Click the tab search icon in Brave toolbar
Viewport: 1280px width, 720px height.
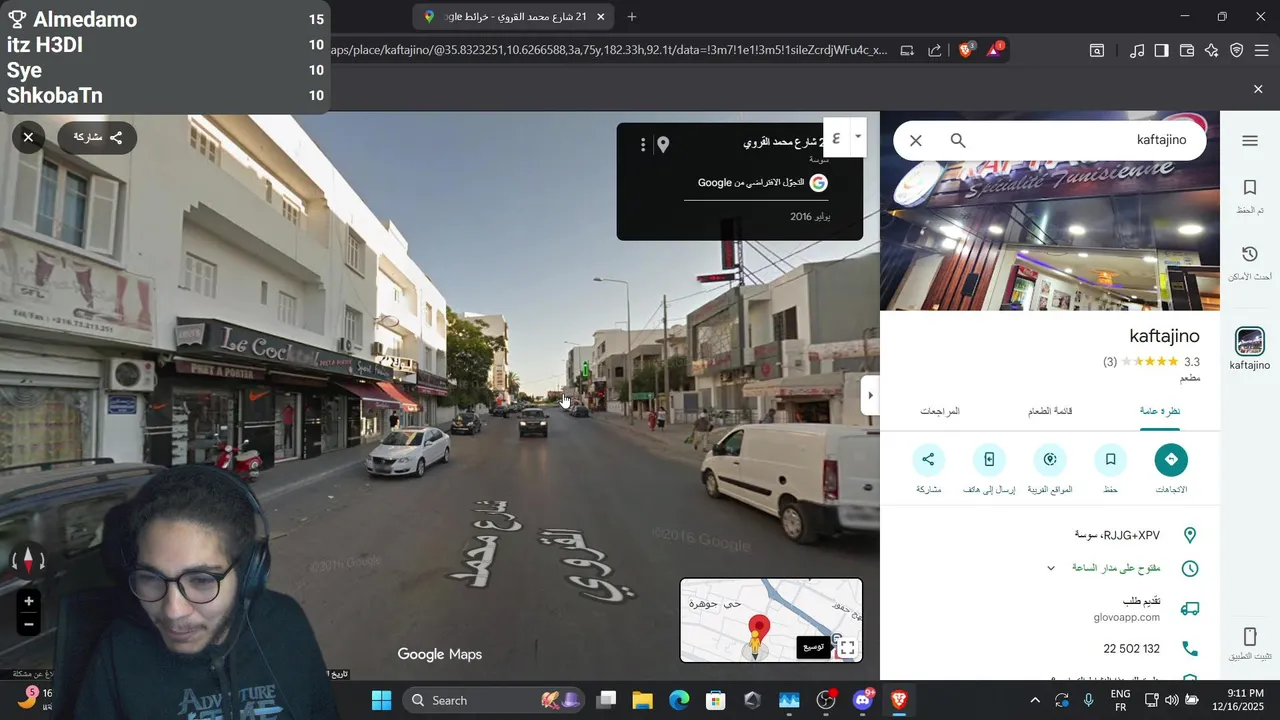(x=1097, y=50)
